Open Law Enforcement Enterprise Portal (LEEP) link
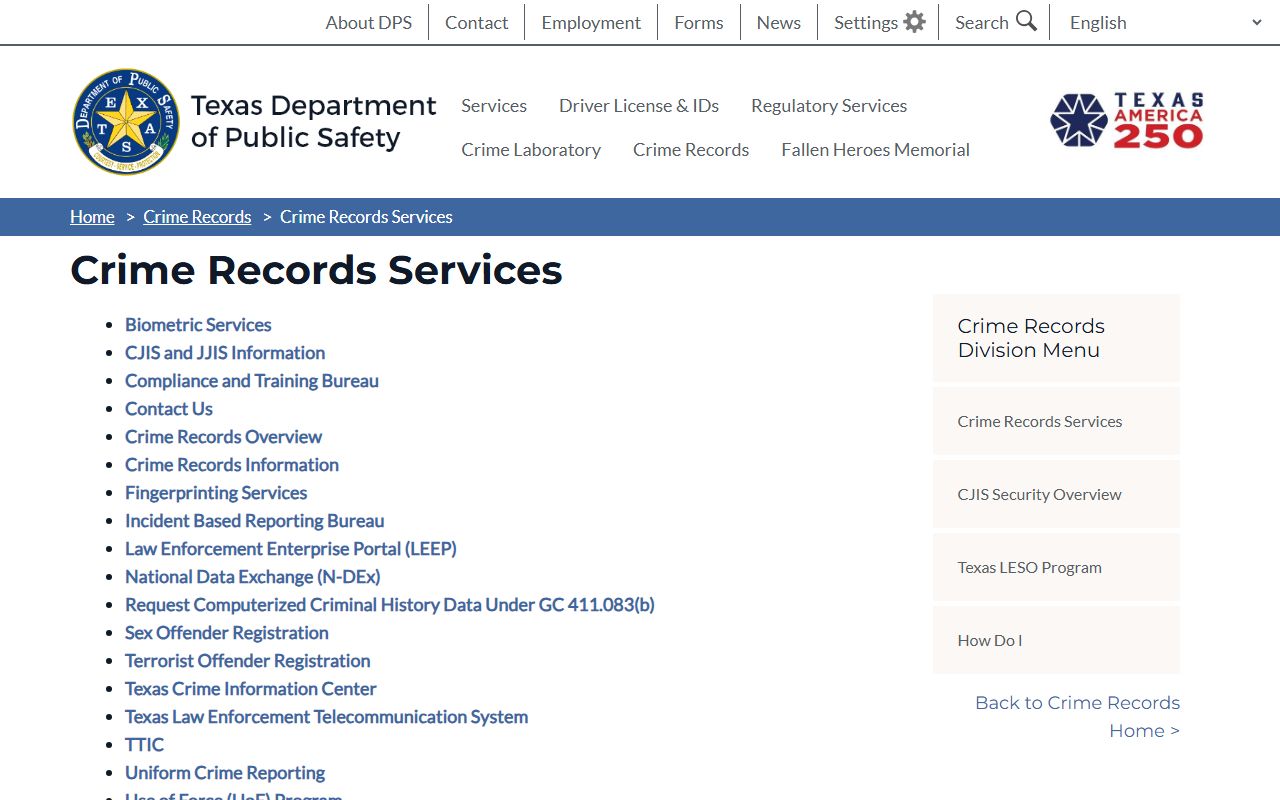The height and width of the screenshot is (800, 1280). 291,549
